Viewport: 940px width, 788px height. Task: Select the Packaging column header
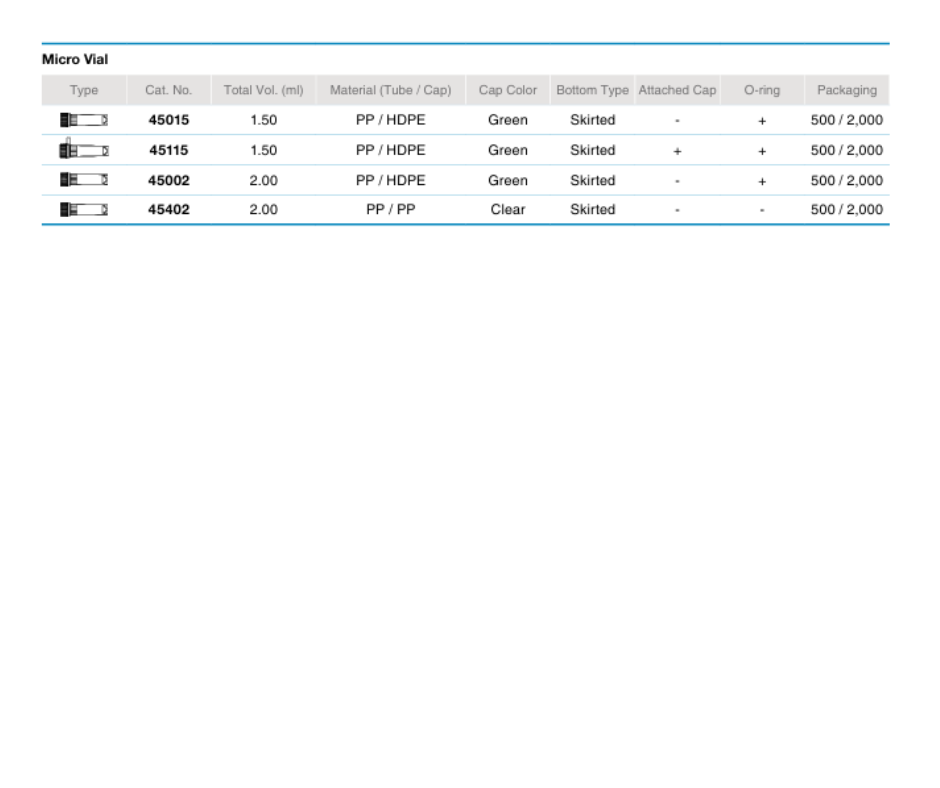pos(846,90)
